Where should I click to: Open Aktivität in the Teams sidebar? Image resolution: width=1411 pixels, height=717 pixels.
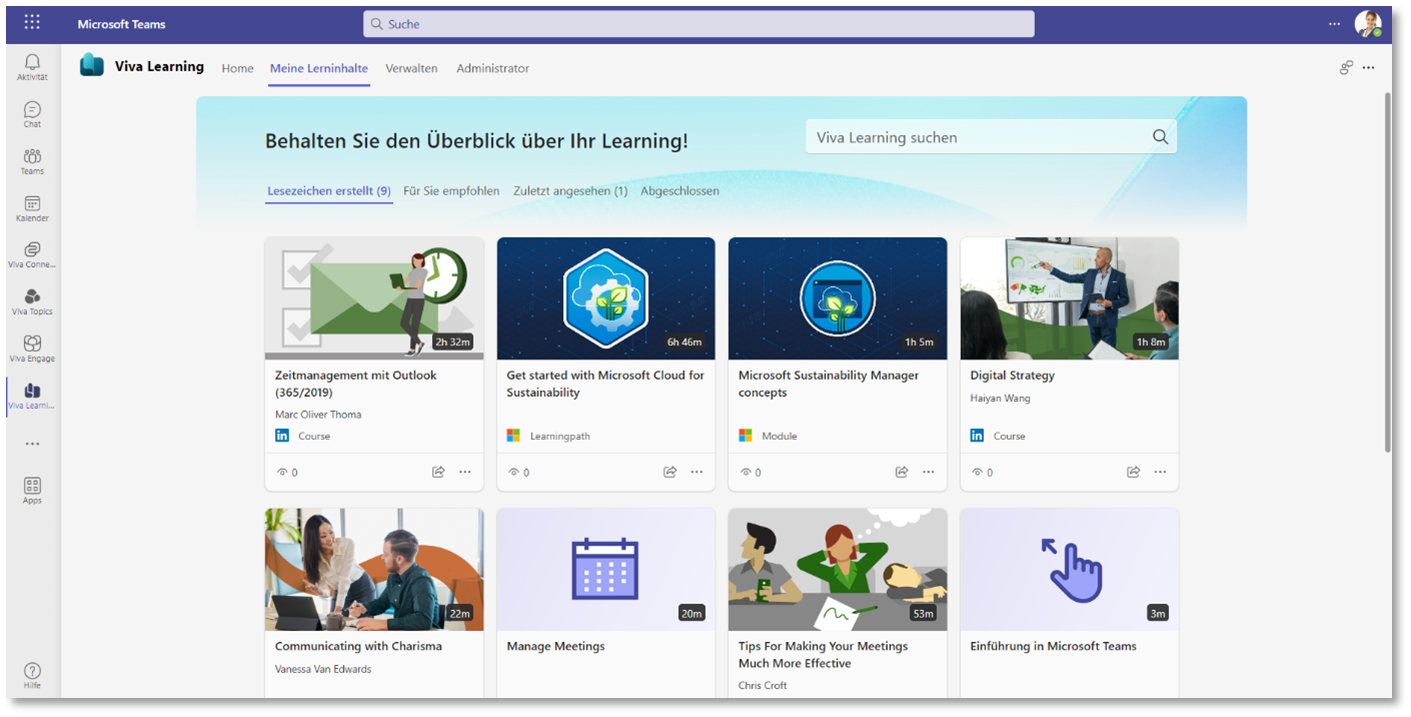[32, 67]
